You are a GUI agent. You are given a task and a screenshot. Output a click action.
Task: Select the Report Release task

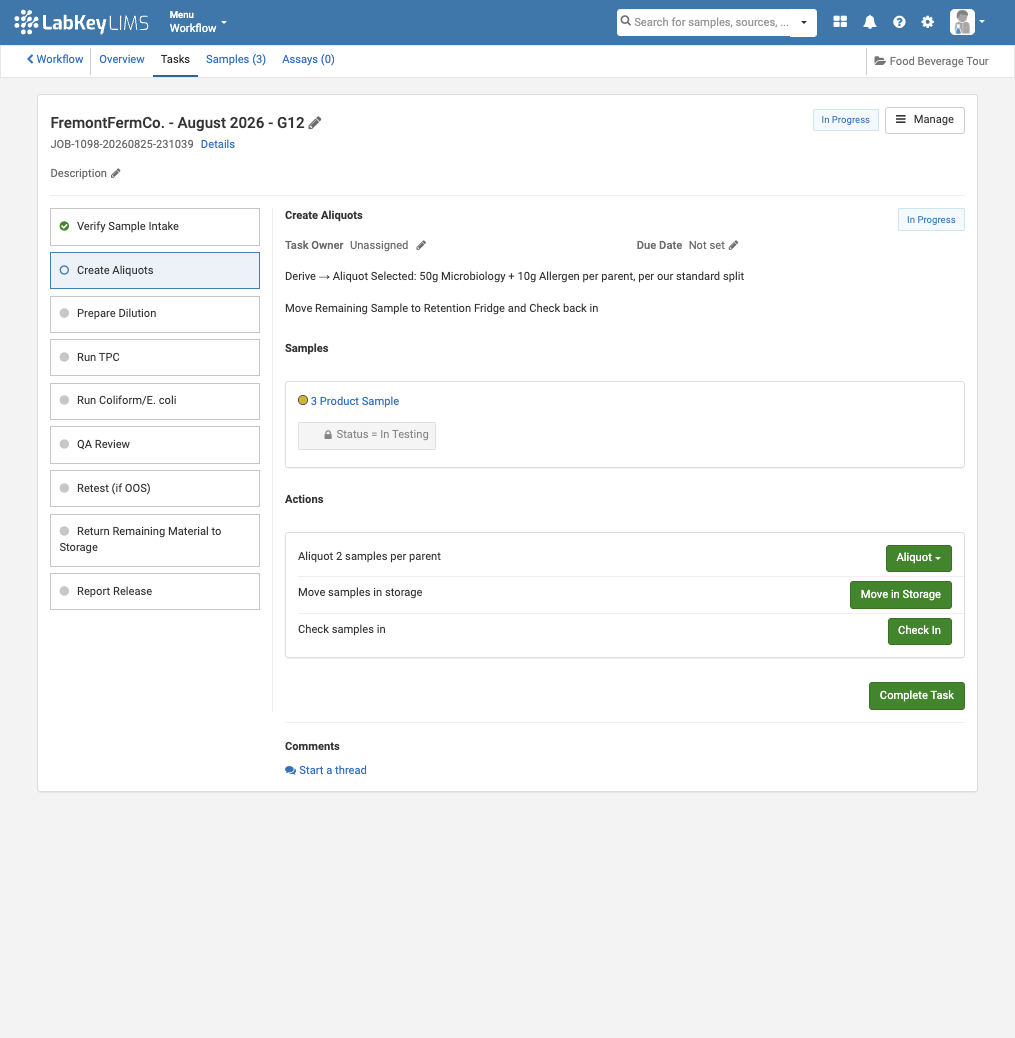point(155,592)
